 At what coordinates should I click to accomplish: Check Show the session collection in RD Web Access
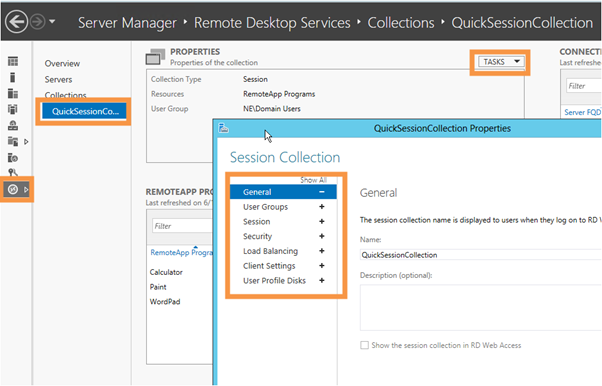pyautogui.click(x=364, y=345)
